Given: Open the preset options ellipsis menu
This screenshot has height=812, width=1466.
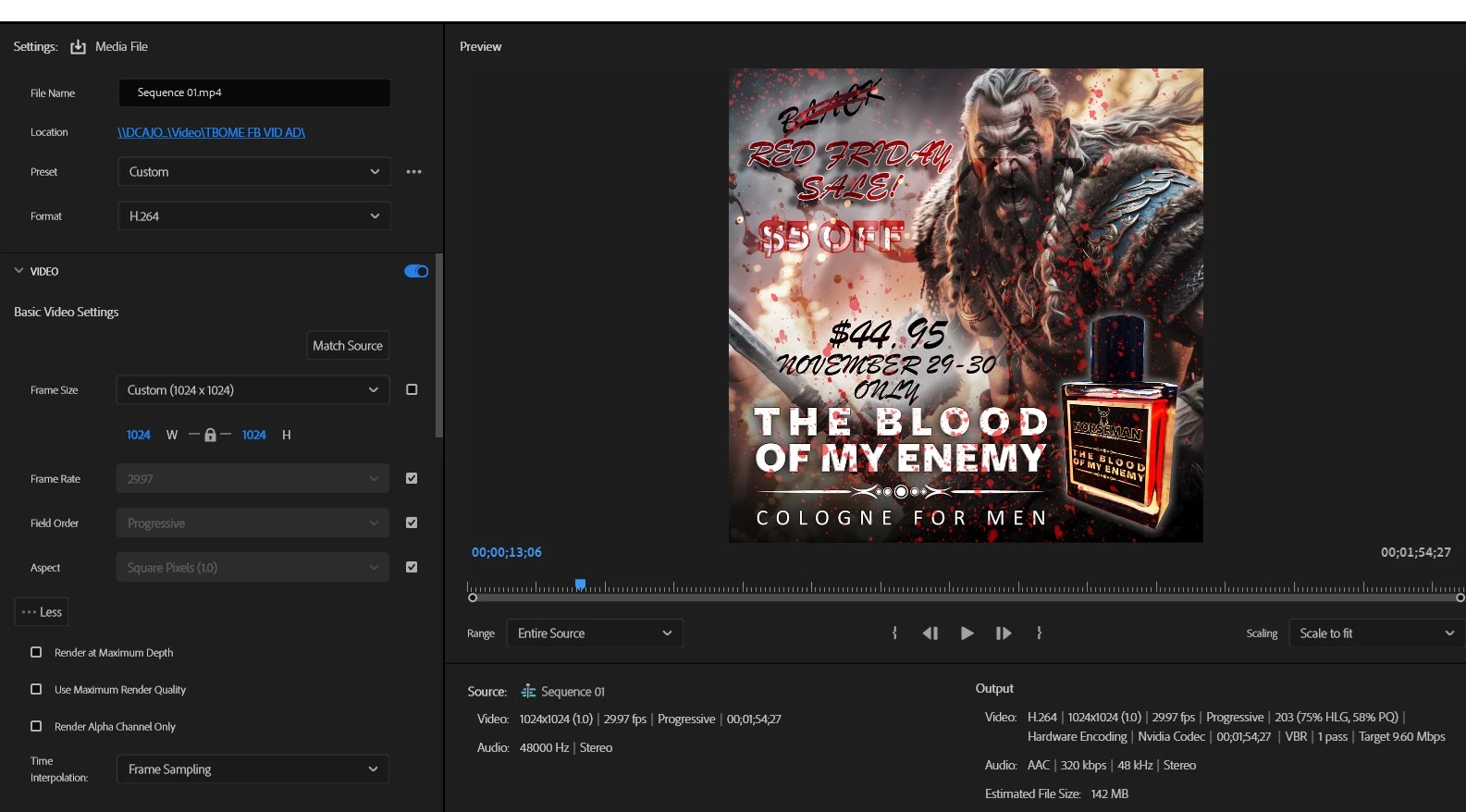Looking at the screenshot, I should (x=413, y=172).
